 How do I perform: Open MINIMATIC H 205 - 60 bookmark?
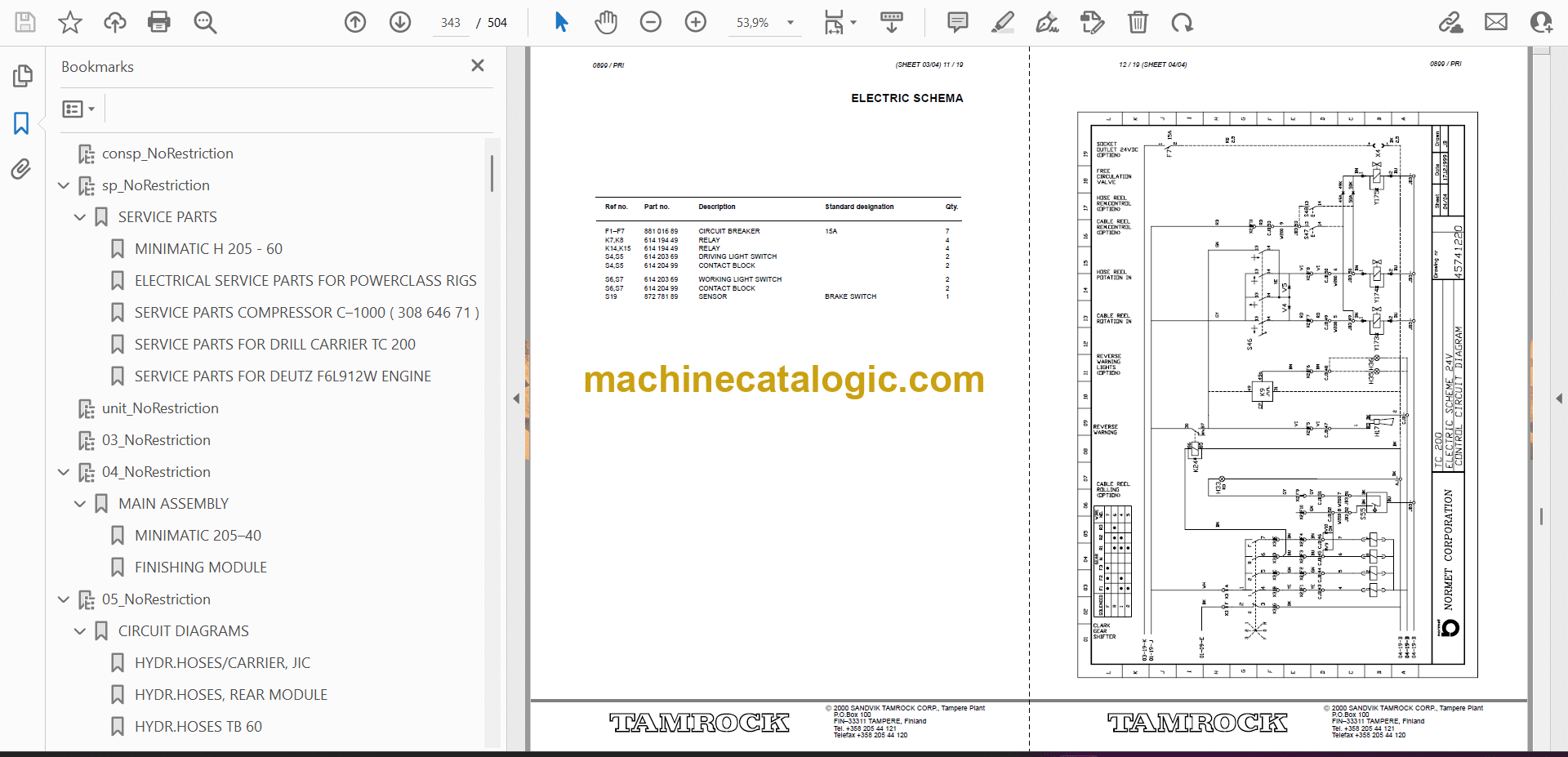tap(208, 249)
